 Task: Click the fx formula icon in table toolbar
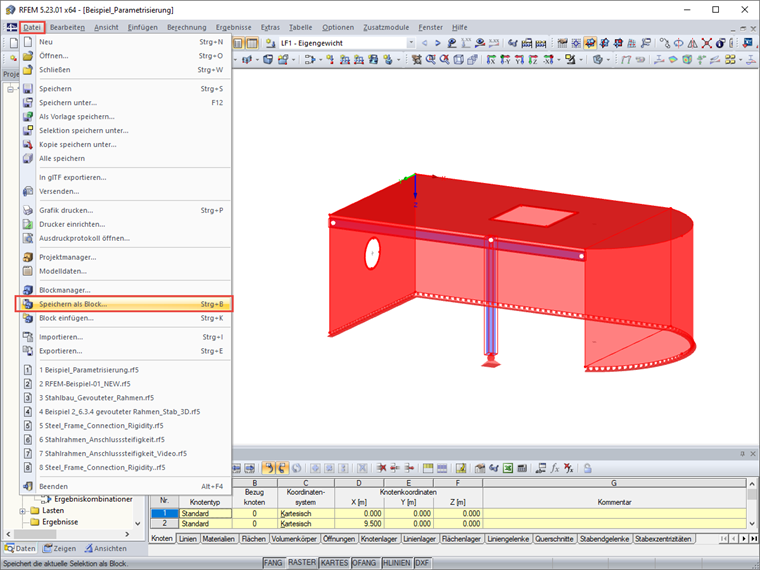click(x=554, y=468)
